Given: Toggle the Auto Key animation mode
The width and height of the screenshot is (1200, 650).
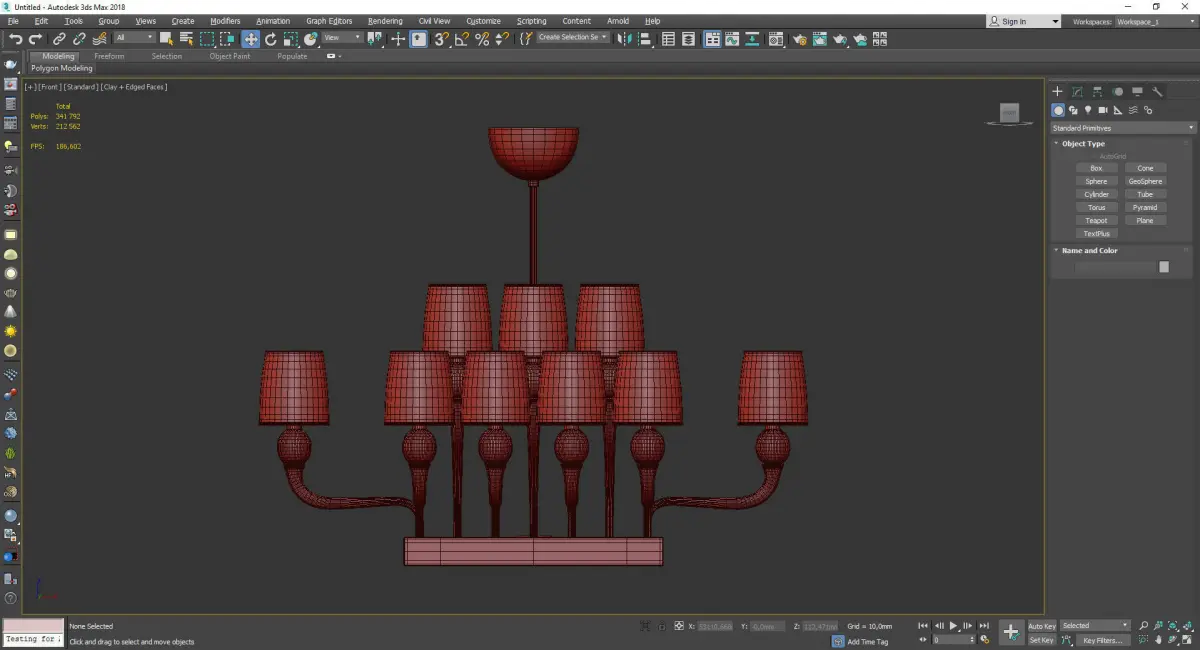Looking at the screenshot, I should [1041, 626].
